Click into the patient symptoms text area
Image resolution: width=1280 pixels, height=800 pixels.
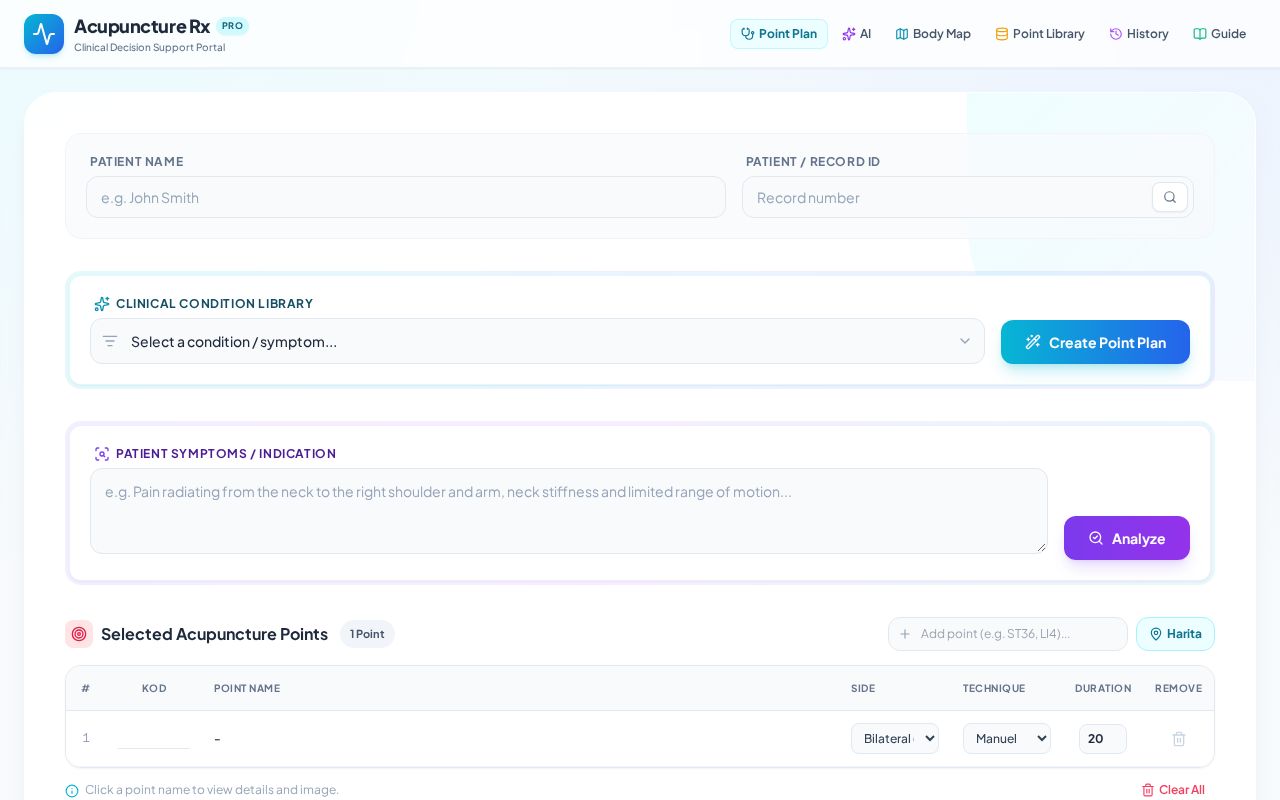[x=569, y=511]
